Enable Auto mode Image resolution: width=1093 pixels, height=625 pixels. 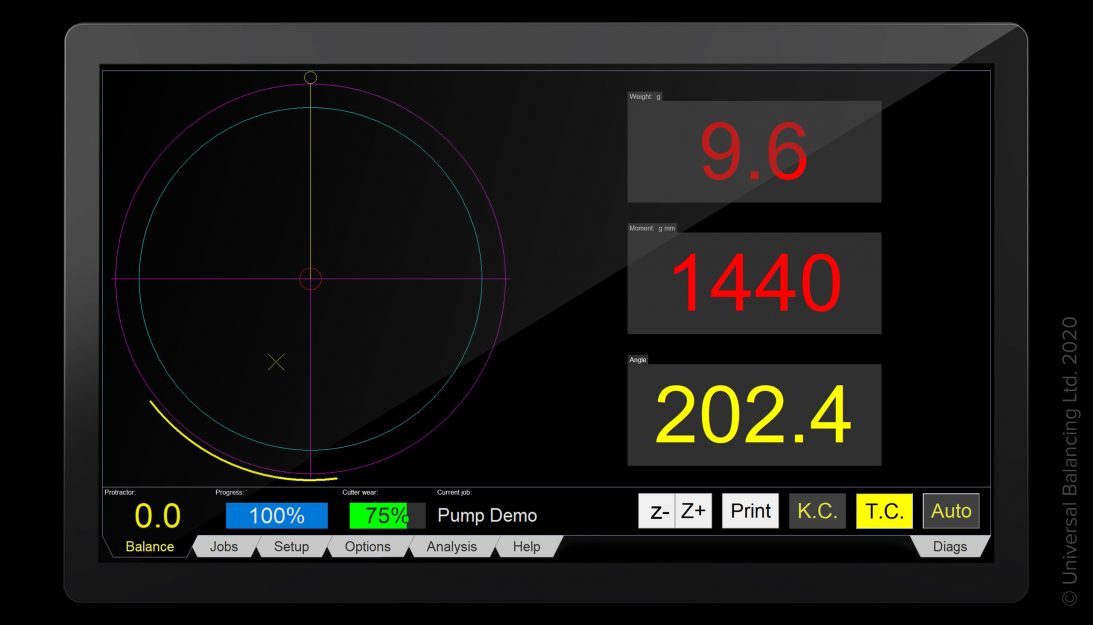(951, 511)
